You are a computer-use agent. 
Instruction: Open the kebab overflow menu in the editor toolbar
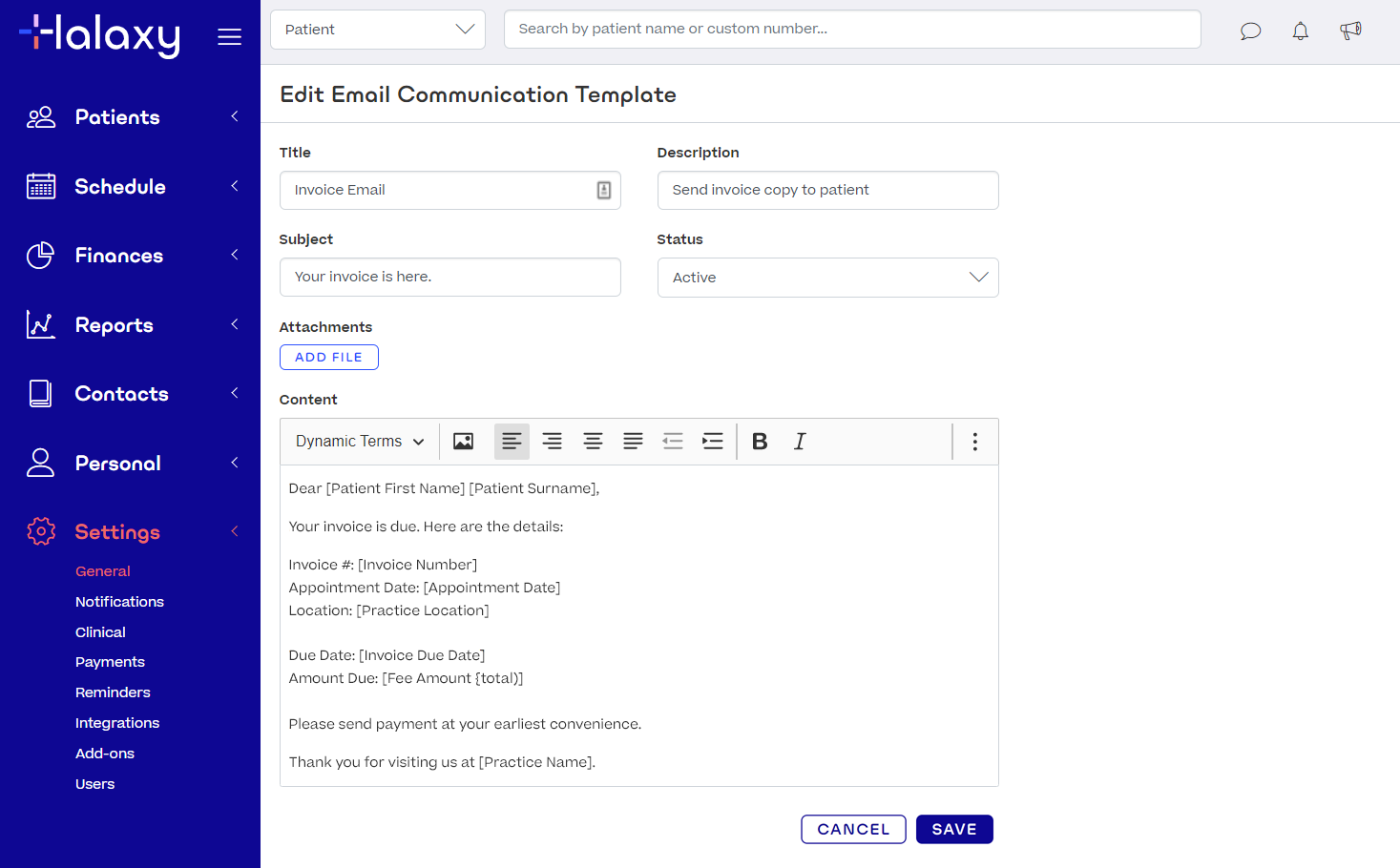(974, 441)
